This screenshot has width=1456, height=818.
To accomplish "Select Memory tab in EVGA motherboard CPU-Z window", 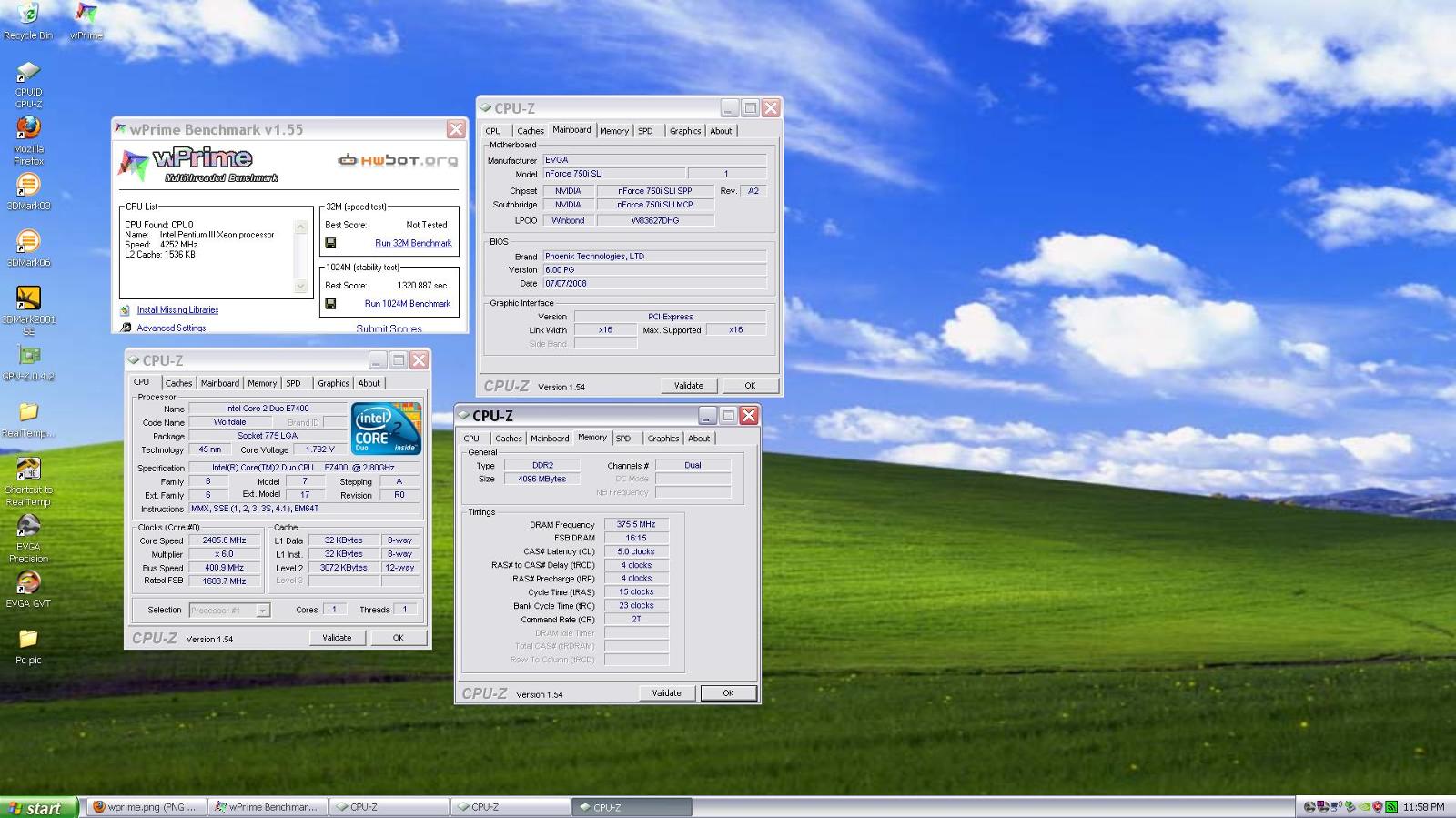I will click(614, 131).
